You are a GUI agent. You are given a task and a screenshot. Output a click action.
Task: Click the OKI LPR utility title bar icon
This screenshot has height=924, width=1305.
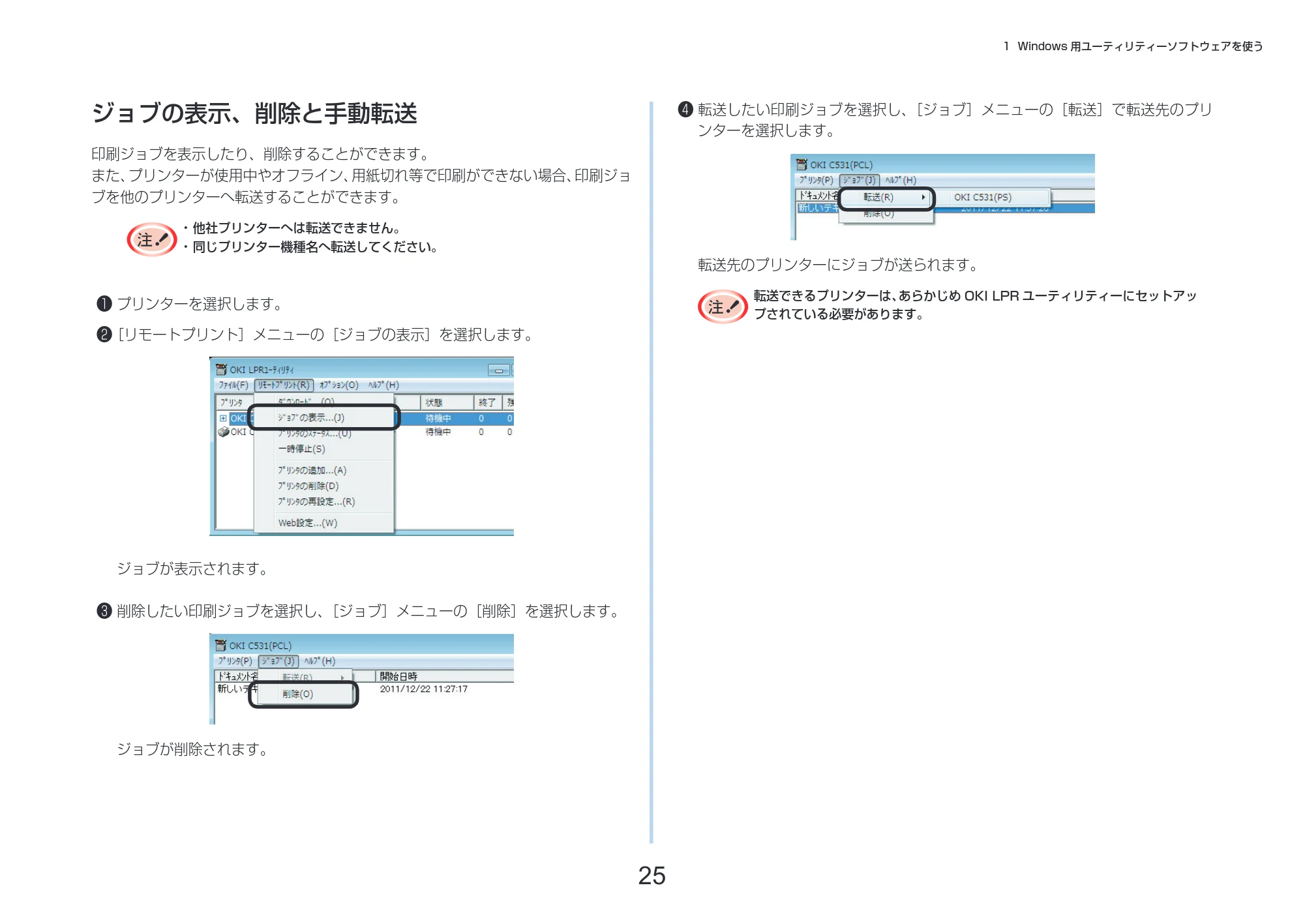click(221, 369)
